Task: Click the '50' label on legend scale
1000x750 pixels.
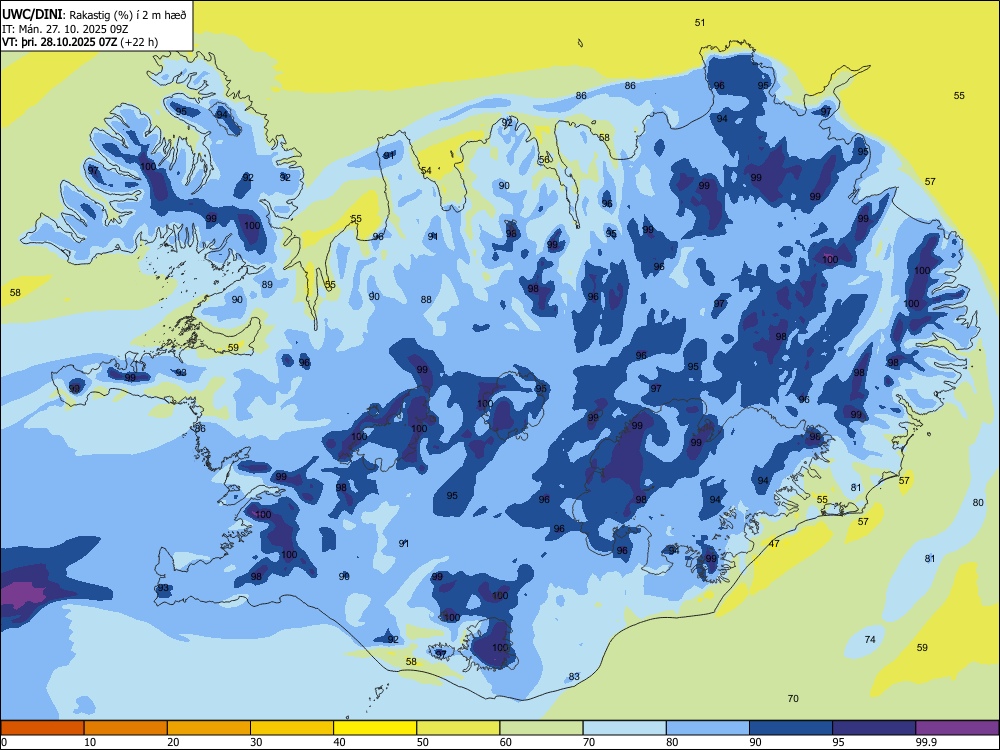Action: [422, 742]
